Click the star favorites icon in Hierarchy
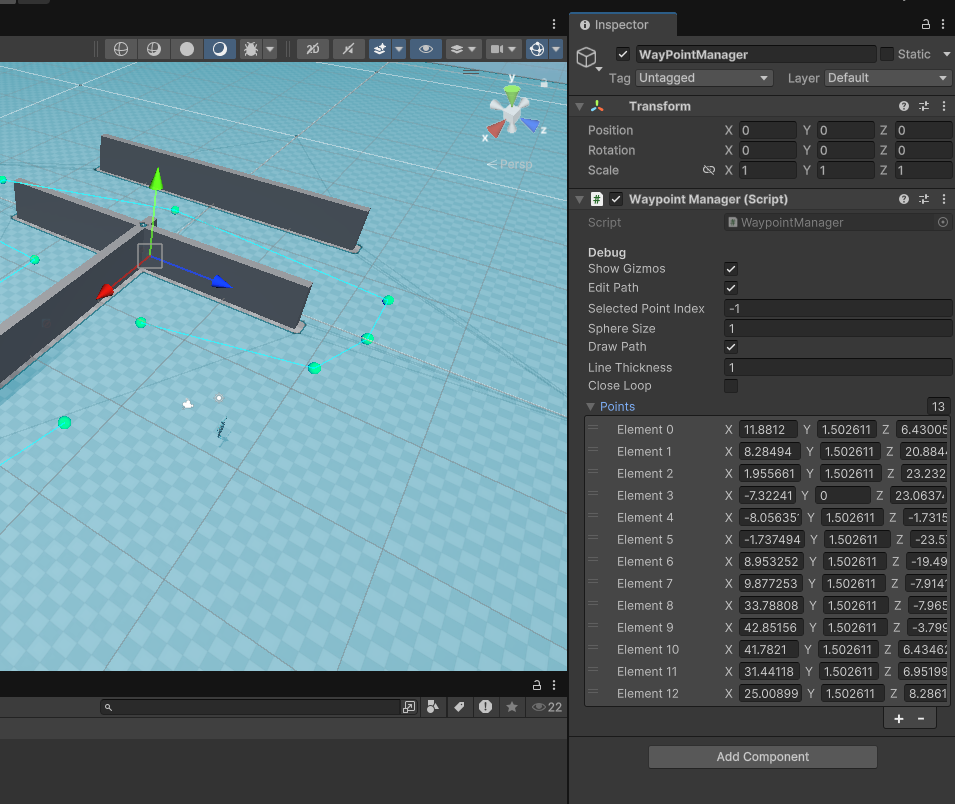Viewport: 955px width, 804px height. pyautogui.click(x=513, y=707)
